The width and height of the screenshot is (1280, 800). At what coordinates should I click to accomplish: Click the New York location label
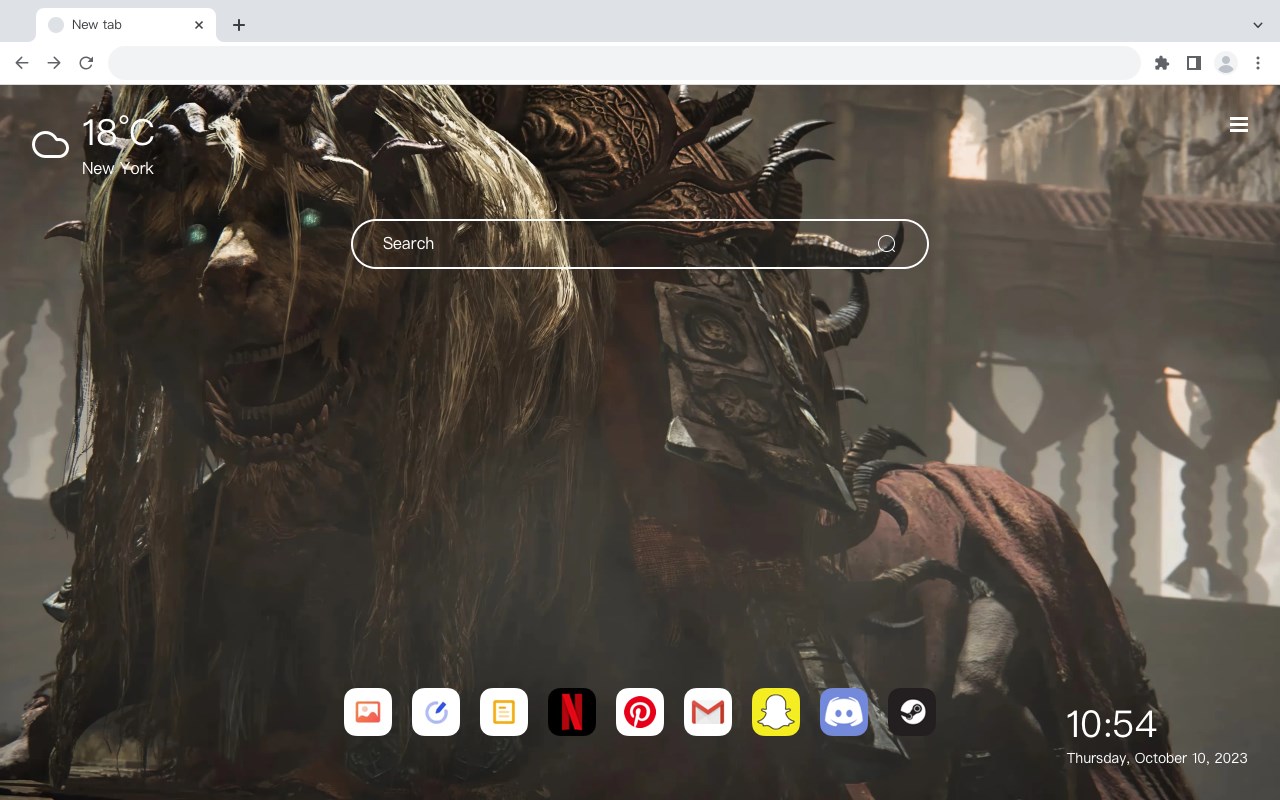(118, 168)
